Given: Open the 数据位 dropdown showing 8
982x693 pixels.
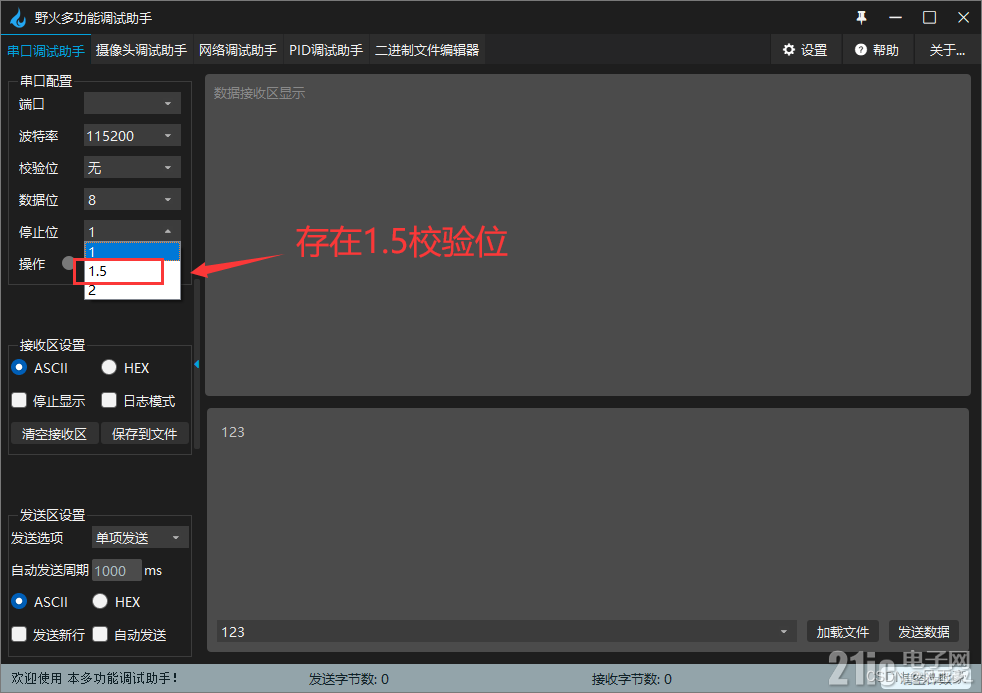Looking at the screenshot, I should [132, 199].
